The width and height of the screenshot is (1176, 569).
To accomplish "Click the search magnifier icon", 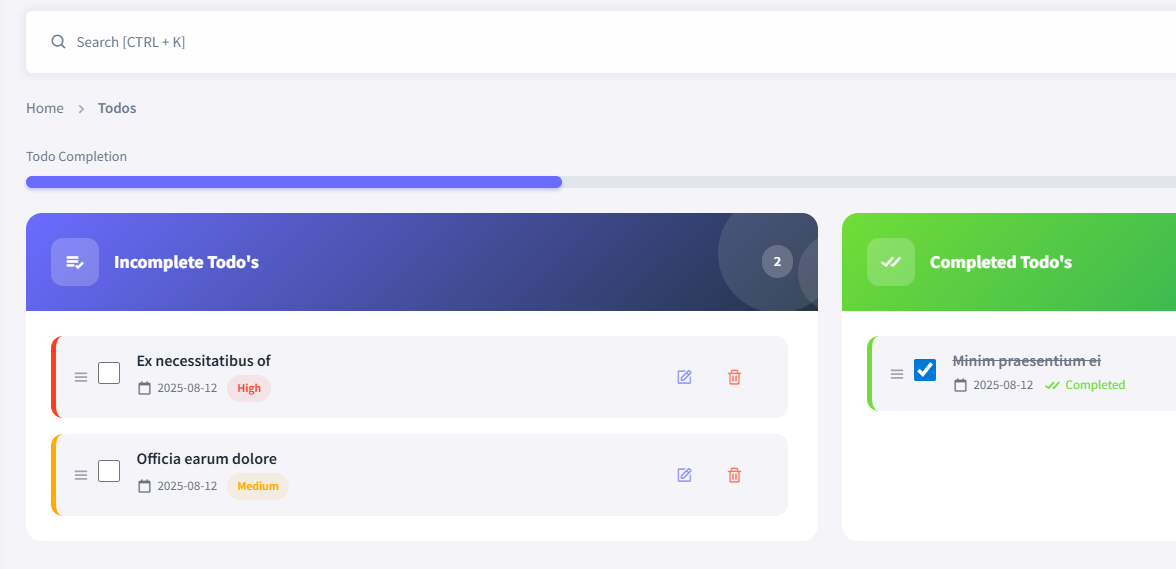I will [58, 42].
